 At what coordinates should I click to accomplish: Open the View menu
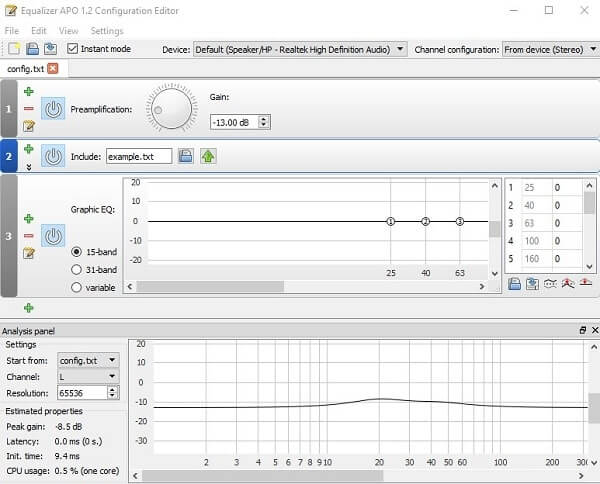pyautogui.click(x=68, y=31)
